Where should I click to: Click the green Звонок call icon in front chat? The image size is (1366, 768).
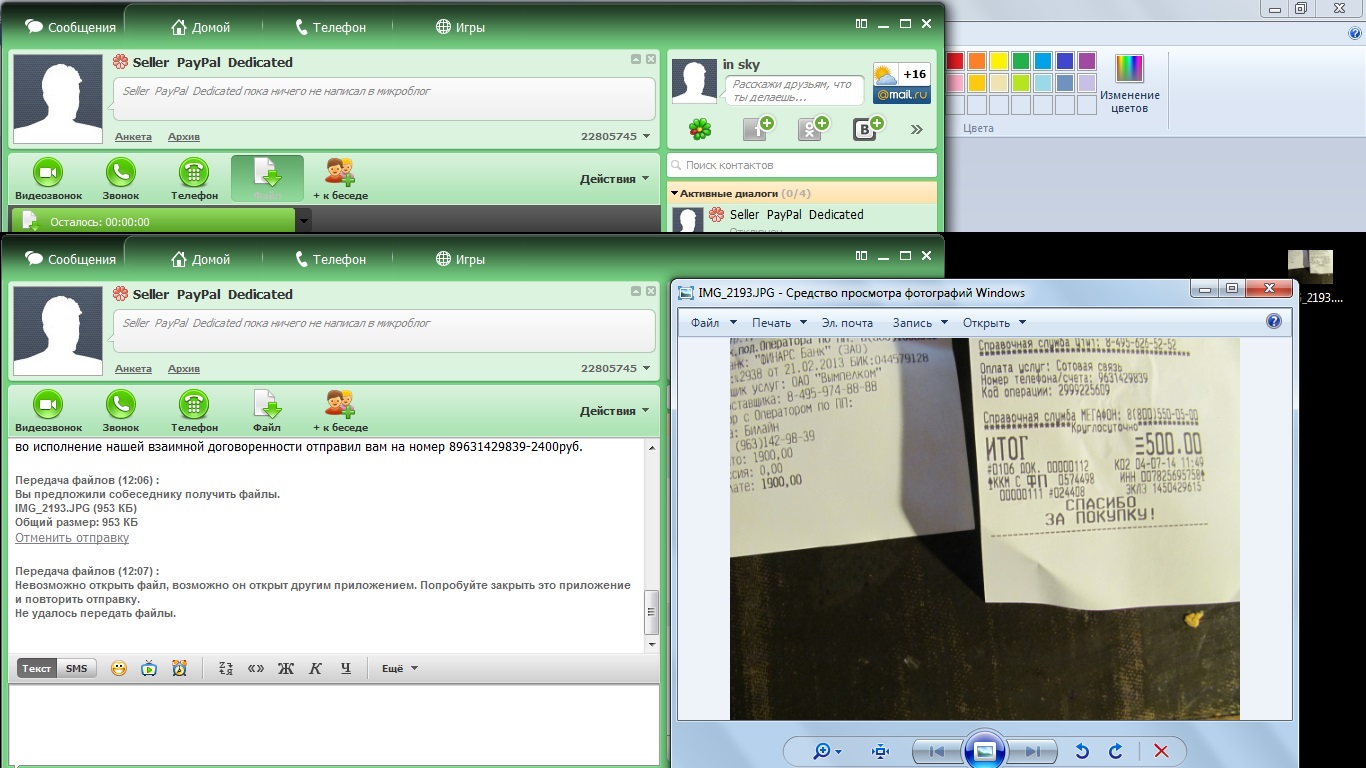[121, 404]
